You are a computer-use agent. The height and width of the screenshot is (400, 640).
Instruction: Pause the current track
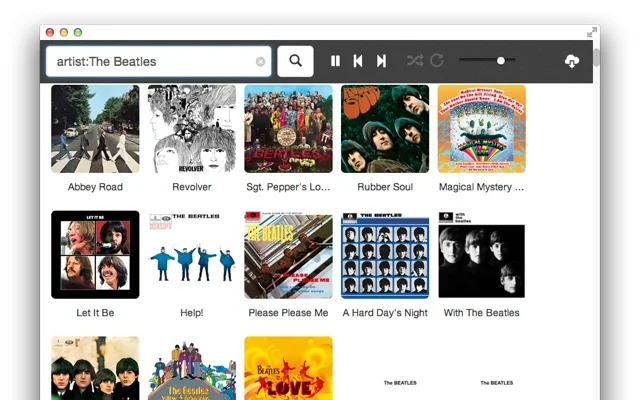pos(335,61)
